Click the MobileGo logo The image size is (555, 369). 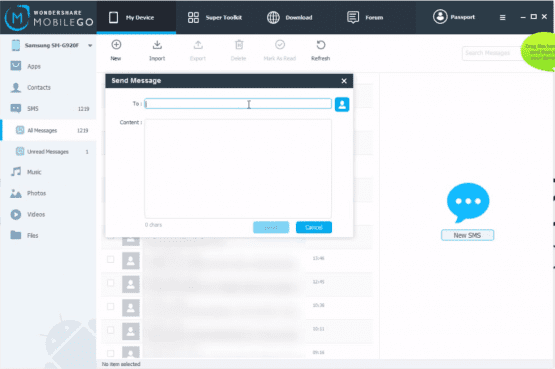(x=48, y=17)
